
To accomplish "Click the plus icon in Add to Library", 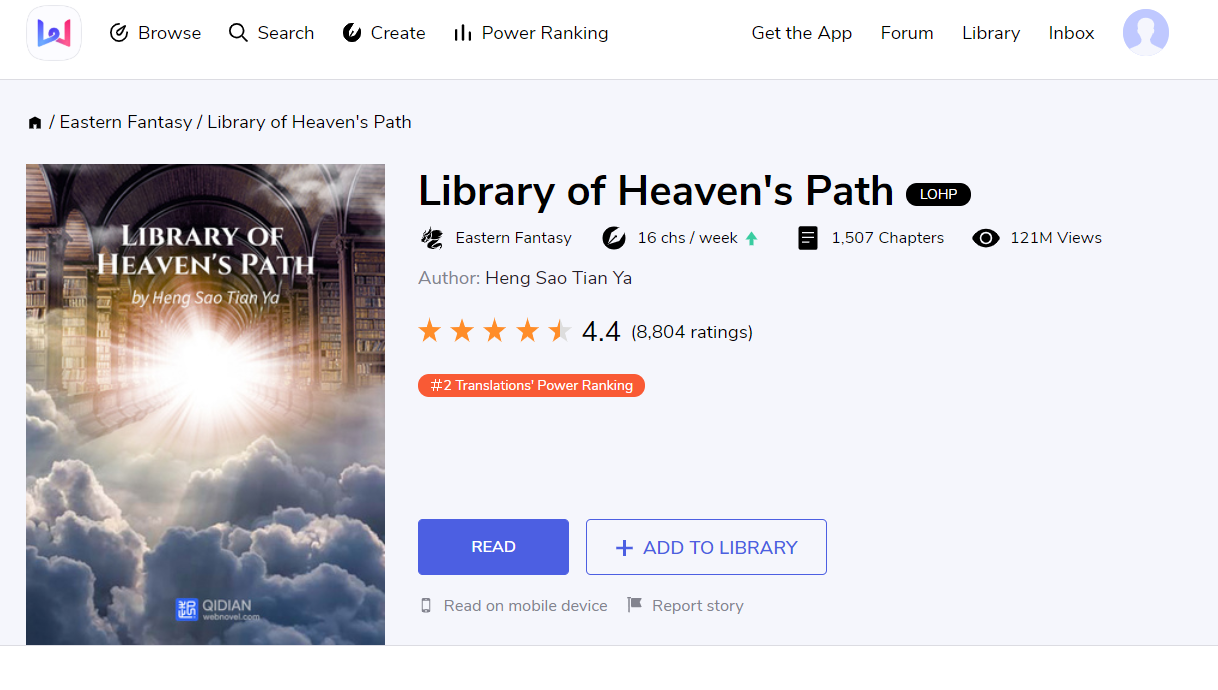I will click(x=624, y=547).
